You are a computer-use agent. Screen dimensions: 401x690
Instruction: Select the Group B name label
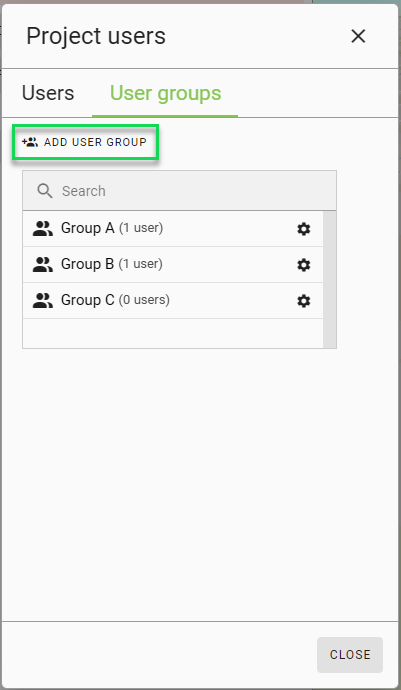tap(88, 264)
